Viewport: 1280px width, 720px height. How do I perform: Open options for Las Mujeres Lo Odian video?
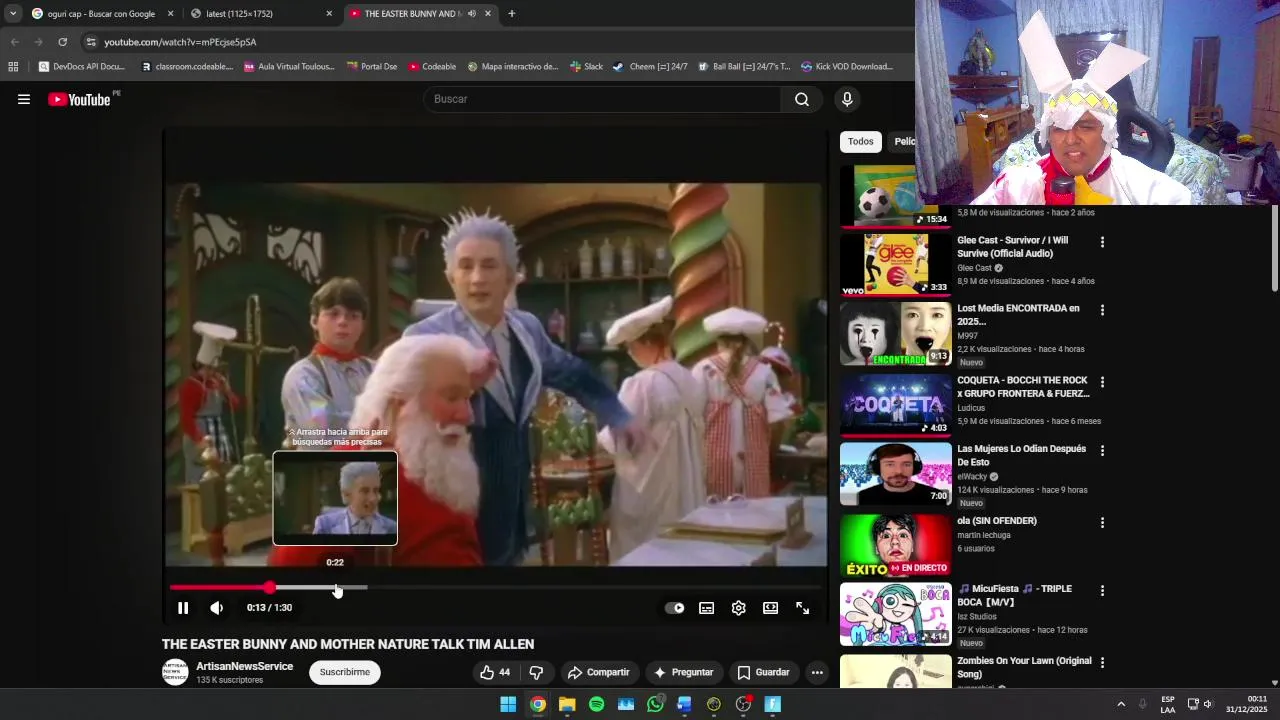pyautogui.click(x=1103, y=451)
